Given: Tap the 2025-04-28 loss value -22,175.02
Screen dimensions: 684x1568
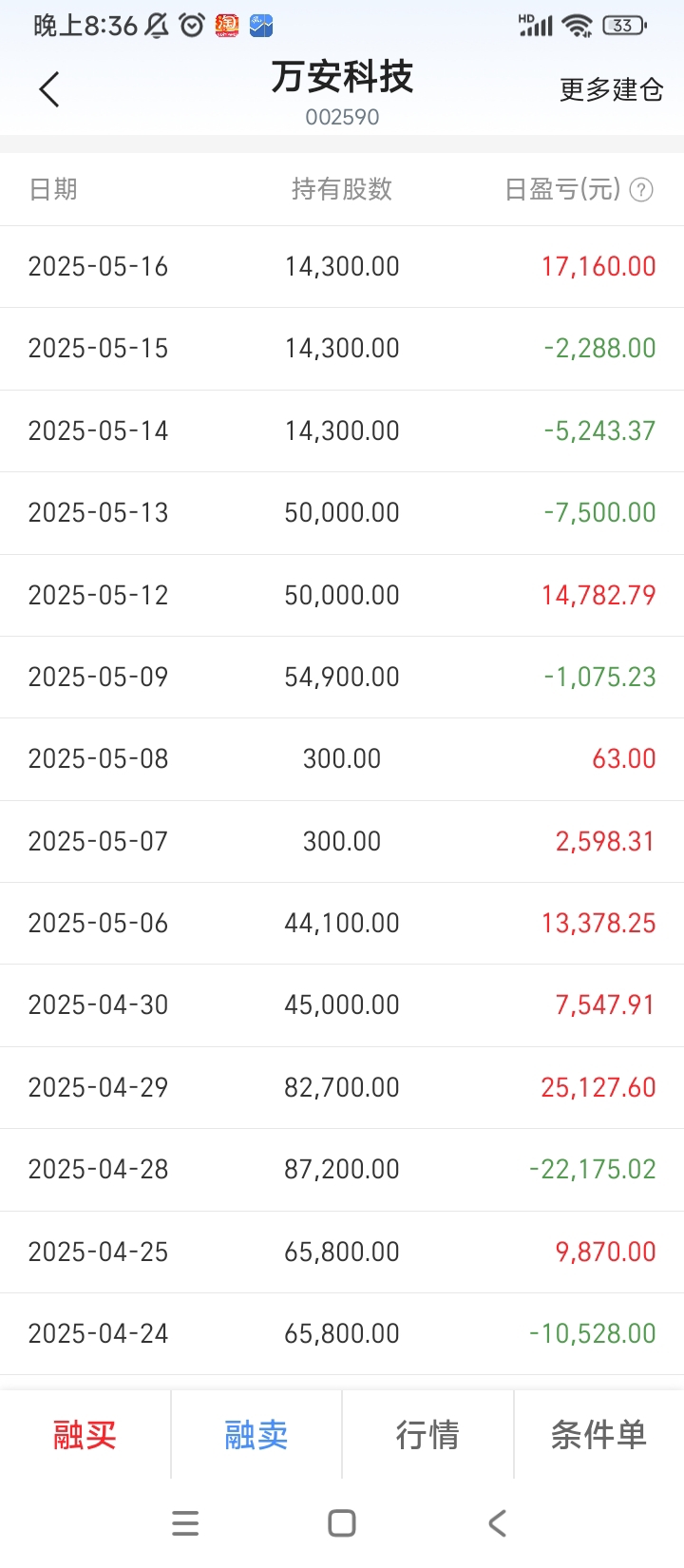Looking at the screenshot, I should click(x=593, y=1169).
